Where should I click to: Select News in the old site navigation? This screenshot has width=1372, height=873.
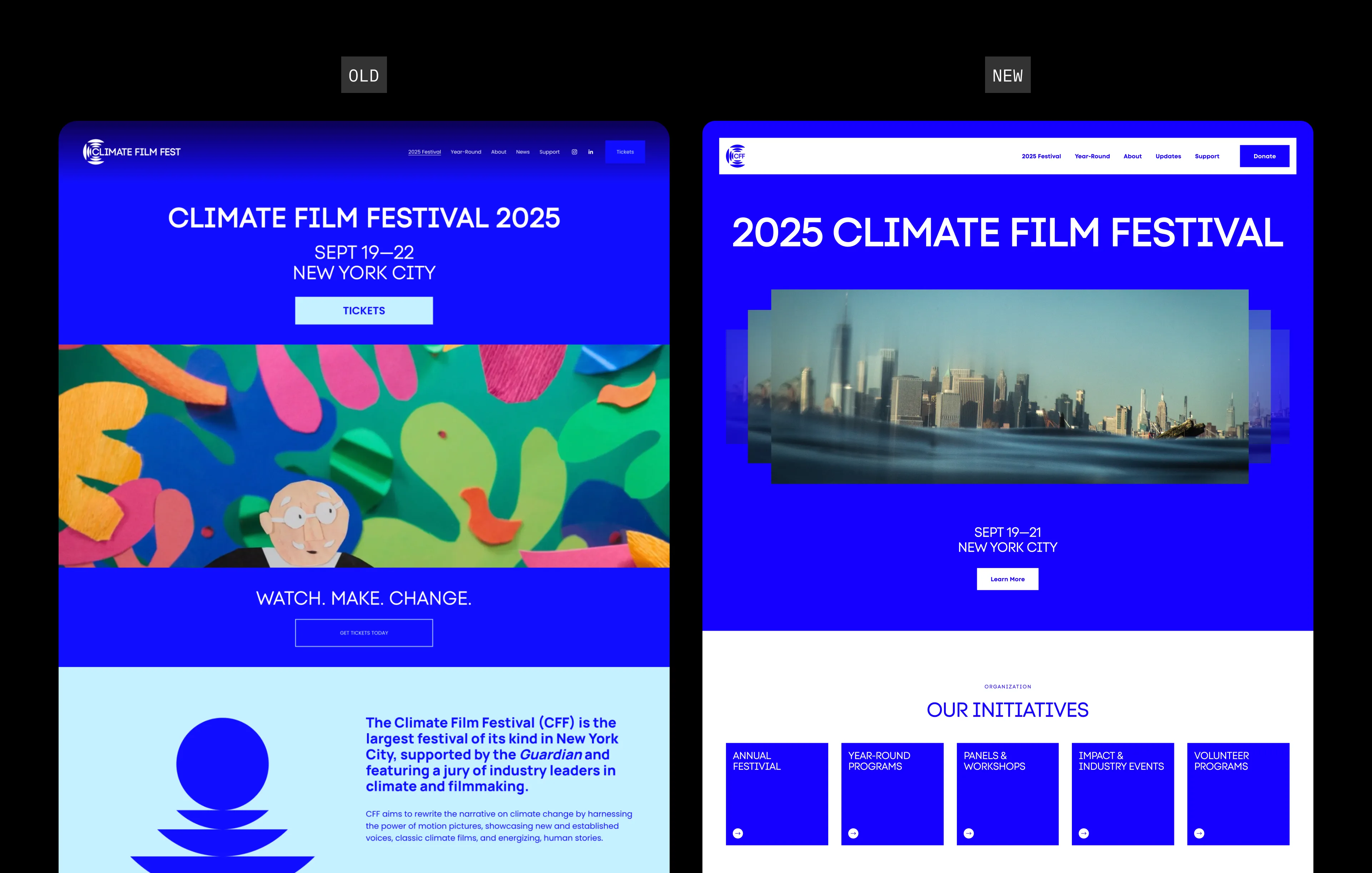(x=522, y=152)
